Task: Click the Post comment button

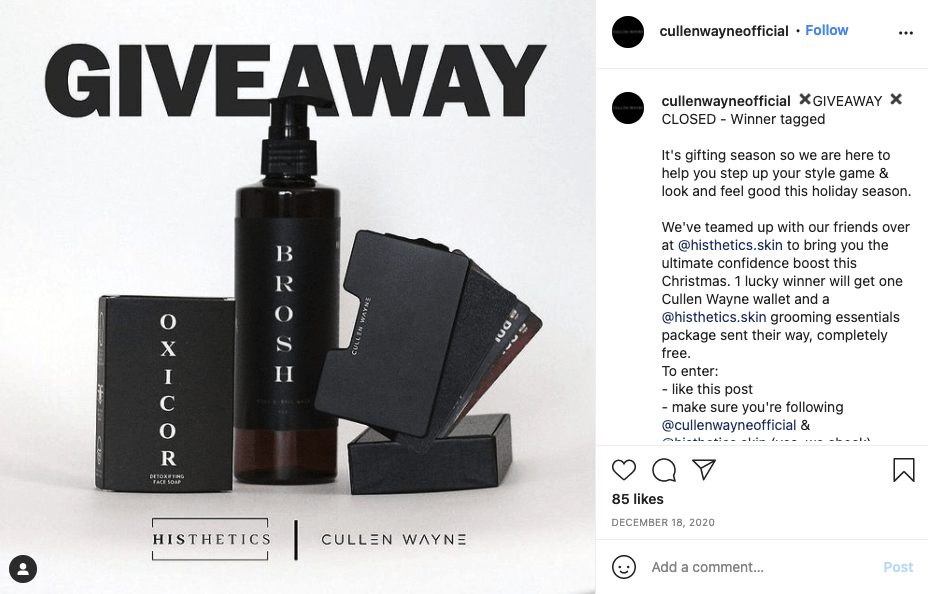Action: pyautogui.click(x=898, y=567)
